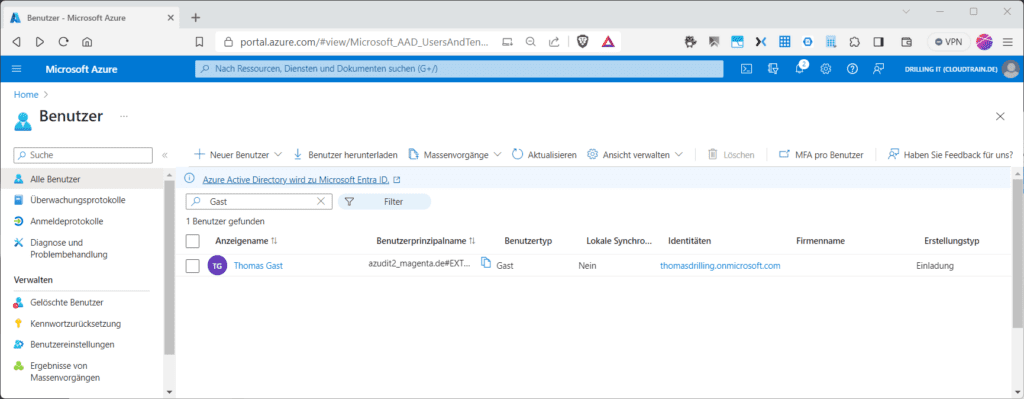Click the Brave Rewards triangle icon
The height and width of the screenshot is (399, 1024).
coord(608,42)
